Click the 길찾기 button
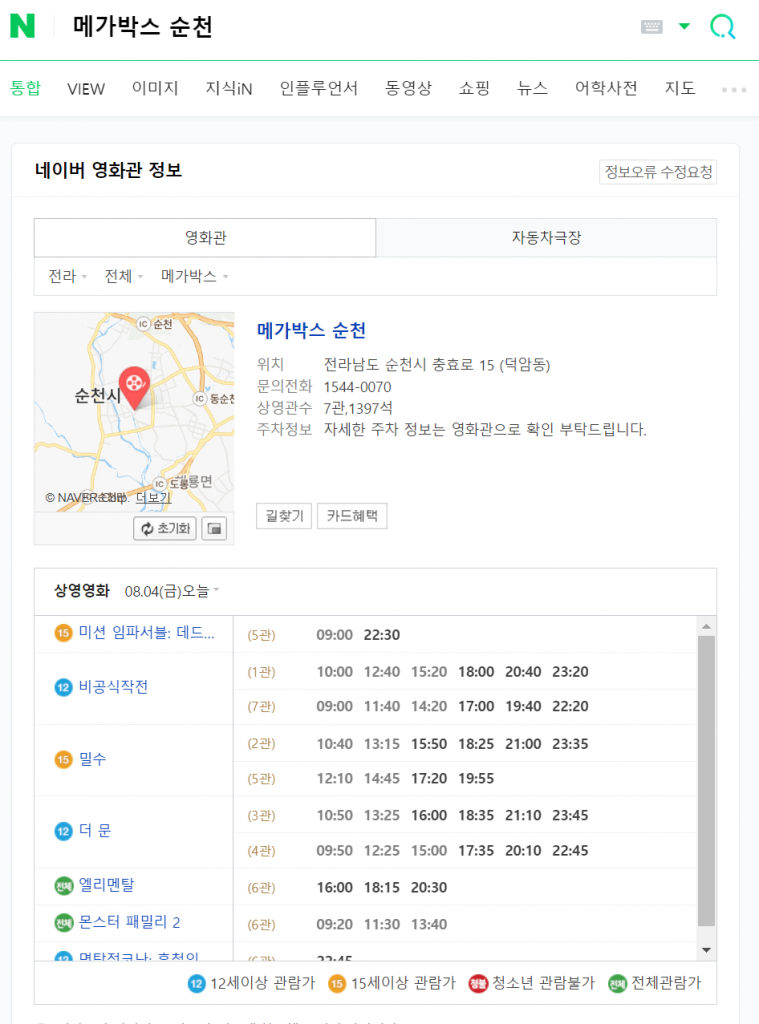The height and width of the screenshot is (1024, 759). click(x=284, y=516)
